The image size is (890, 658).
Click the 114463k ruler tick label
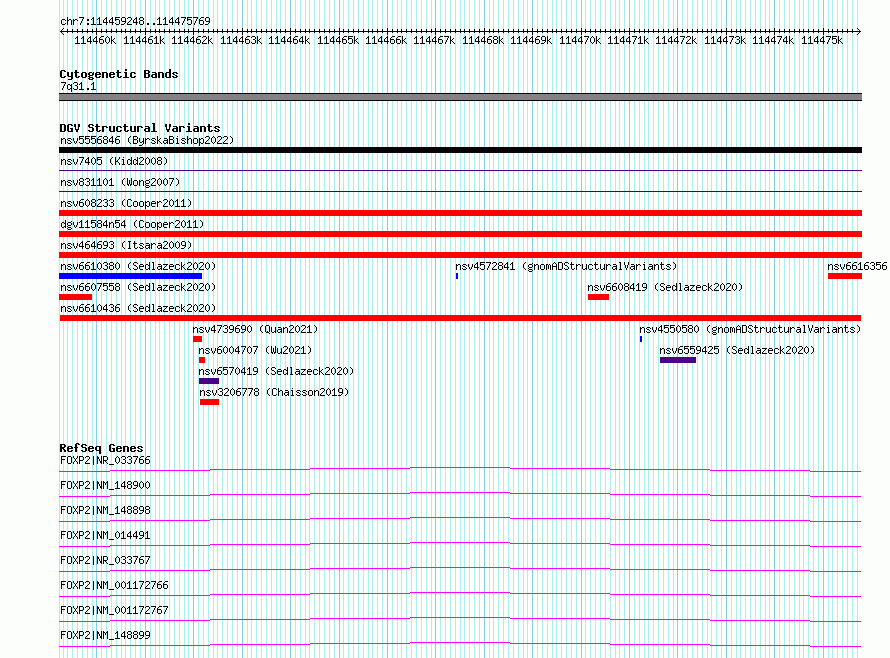coord(241,40)
